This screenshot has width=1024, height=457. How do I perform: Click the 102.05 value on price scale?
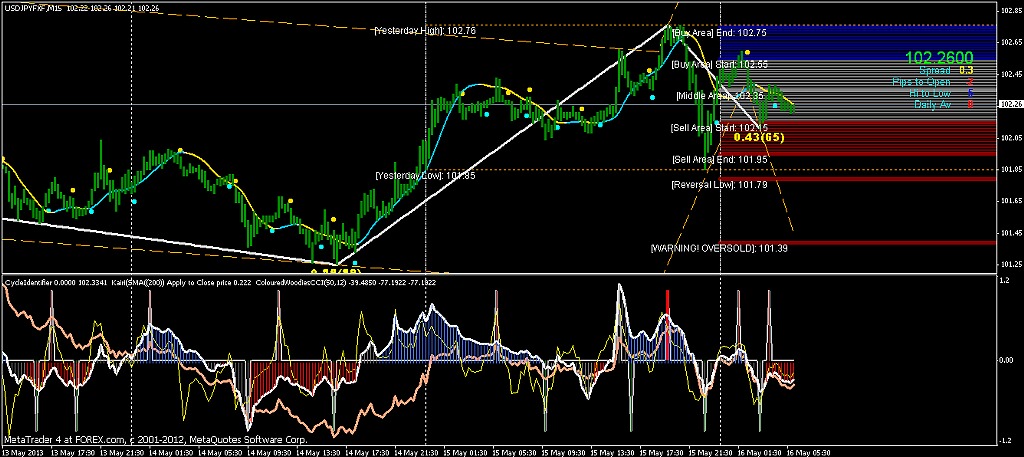coord(1010,138)
